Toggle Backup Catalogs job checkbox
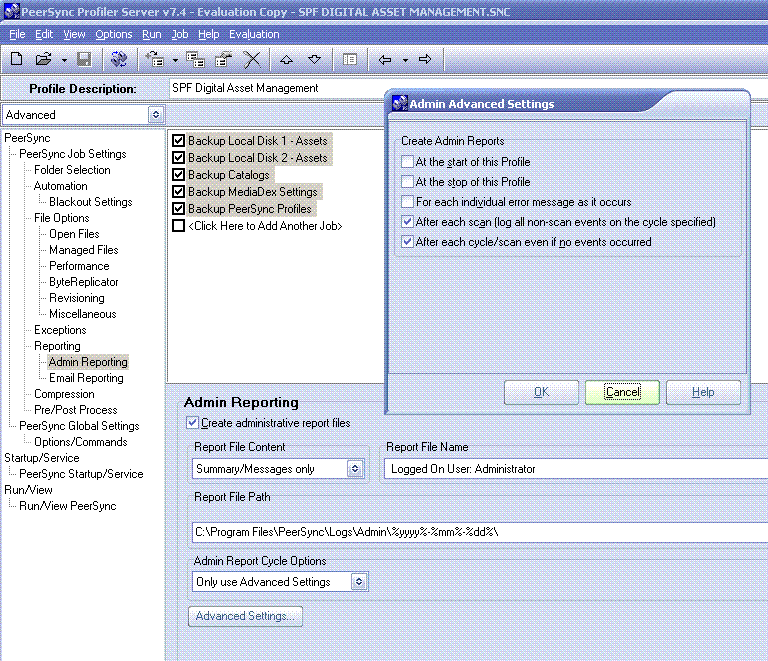Screen dimensions: 768x661 (x=178, y=174)
